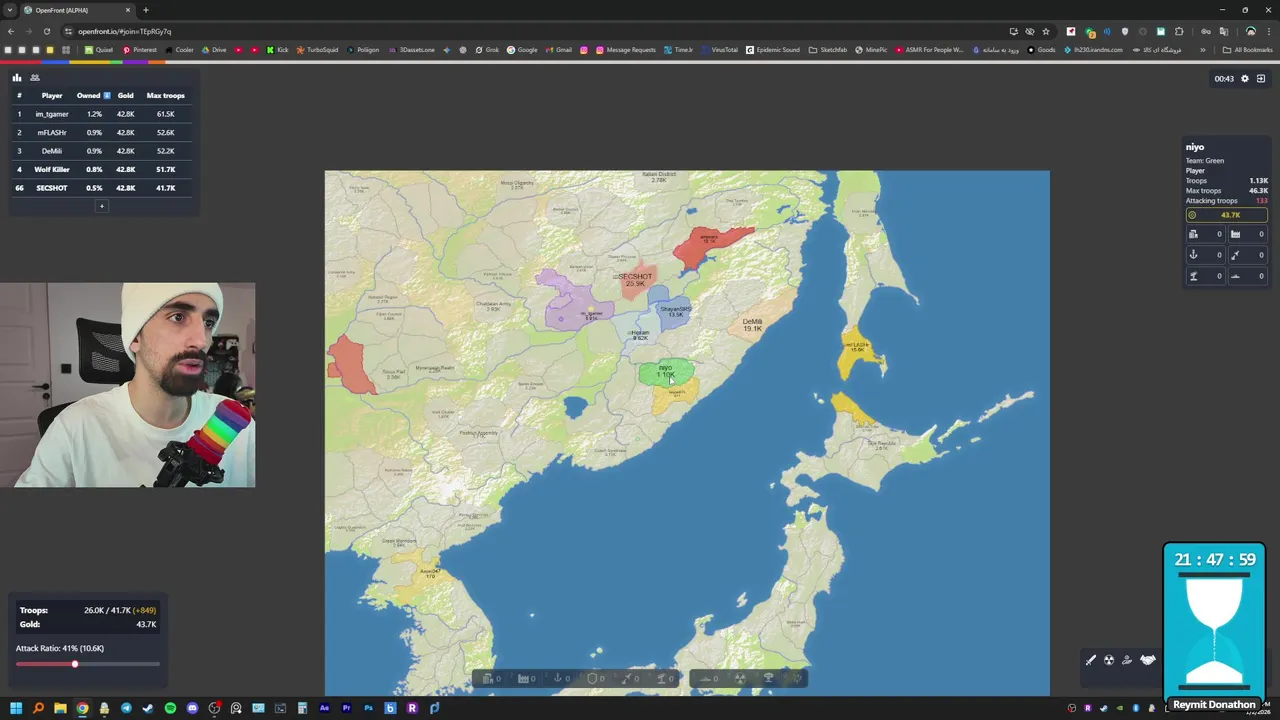Click the port anchor icon in player panel
The width and height of the screenshot is (1280, 720).
click(x=1193, y=255)
